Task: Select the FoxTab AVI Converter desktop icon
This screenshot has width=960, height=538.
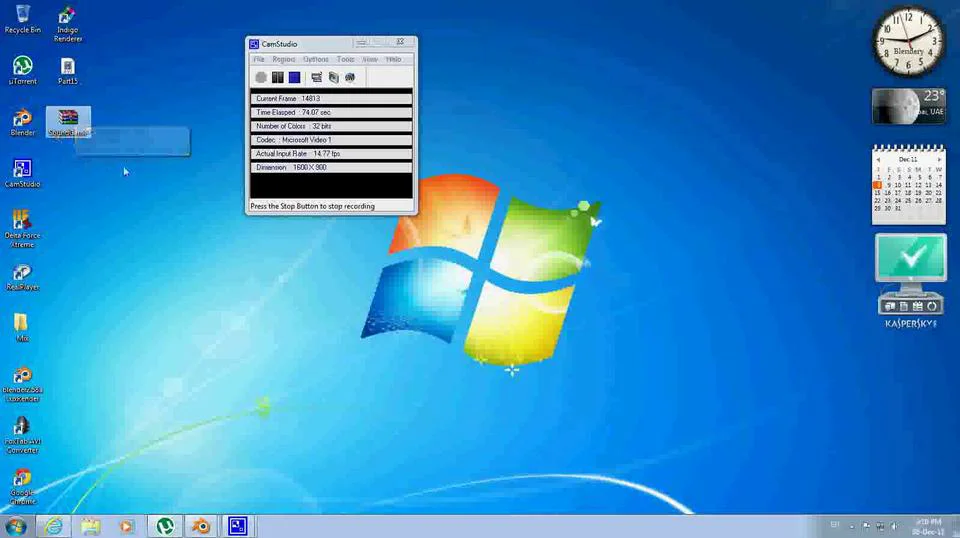Action: coord(22,435)
